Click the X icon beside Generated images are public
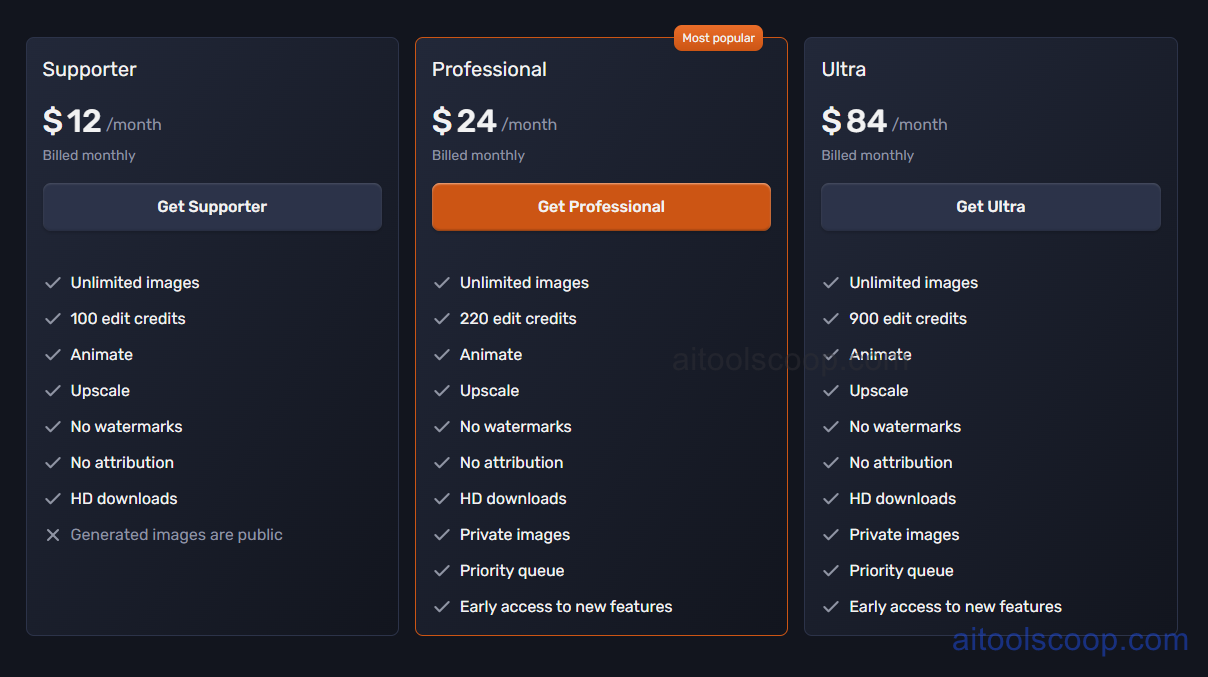The width and height of the screenshot is (1208, 677). point(53,535)
